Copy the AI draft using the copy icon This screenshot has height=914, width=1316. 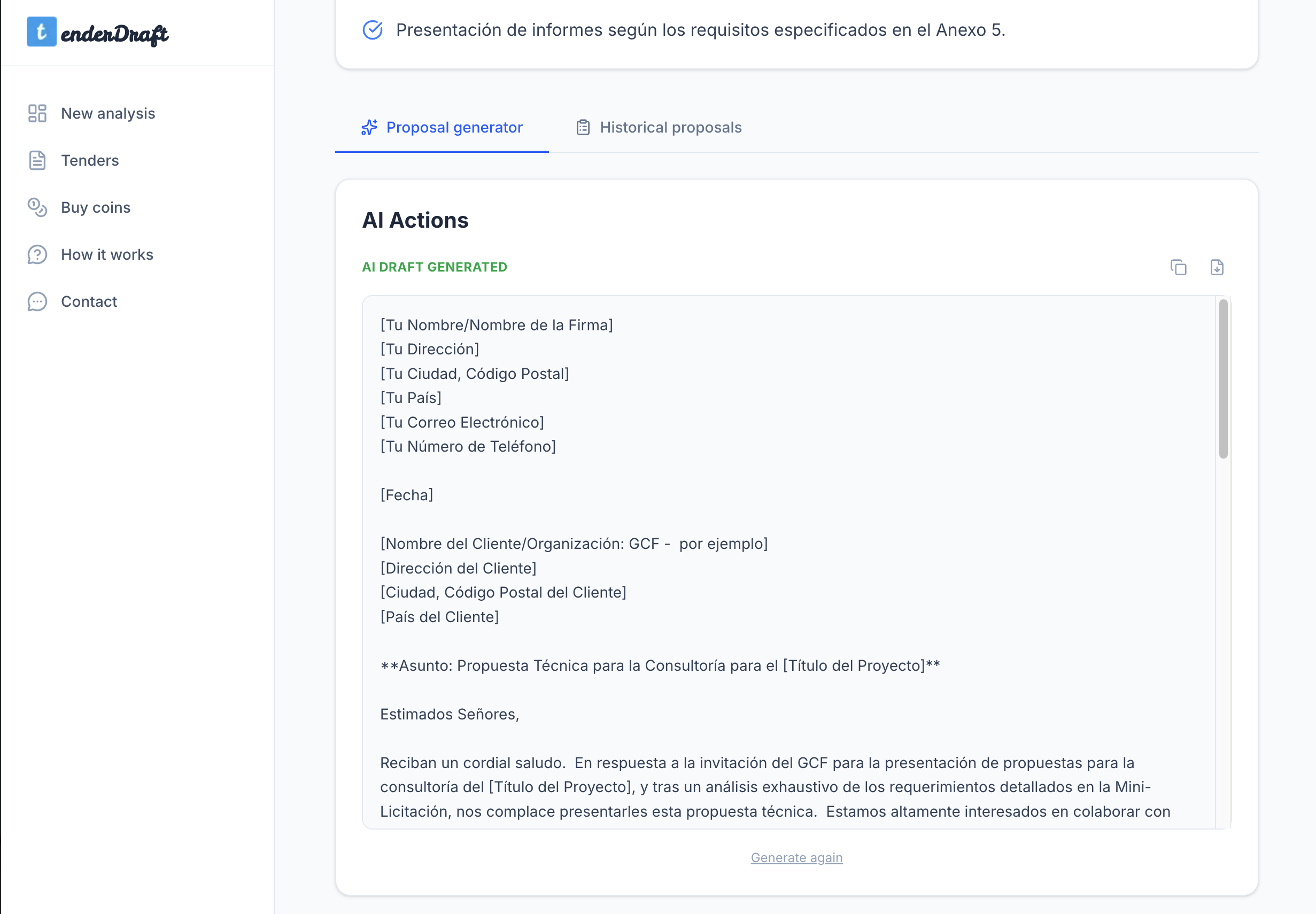(1178, 267)
